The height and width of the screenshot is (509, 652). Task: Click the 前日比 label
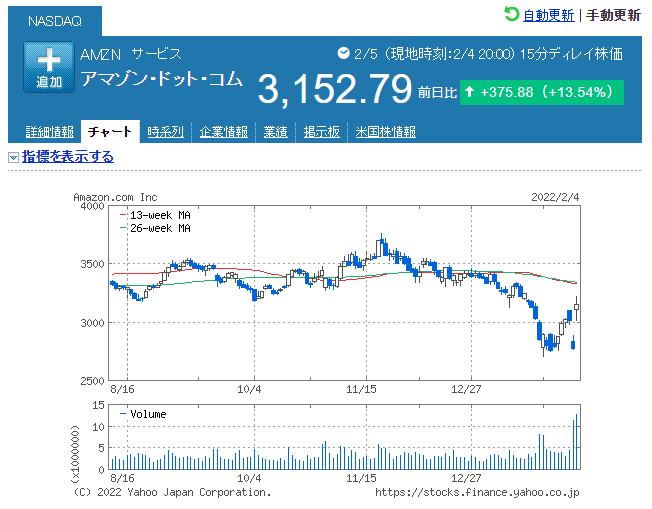(x=437, y=92)
